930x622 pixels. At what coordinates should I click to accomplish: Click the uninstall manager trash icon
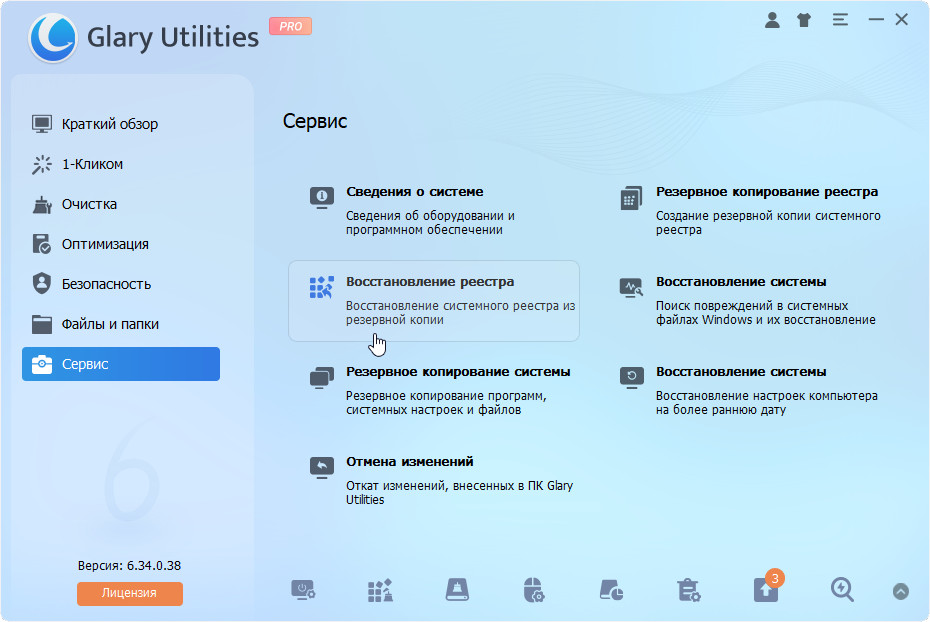click(688, 591)
